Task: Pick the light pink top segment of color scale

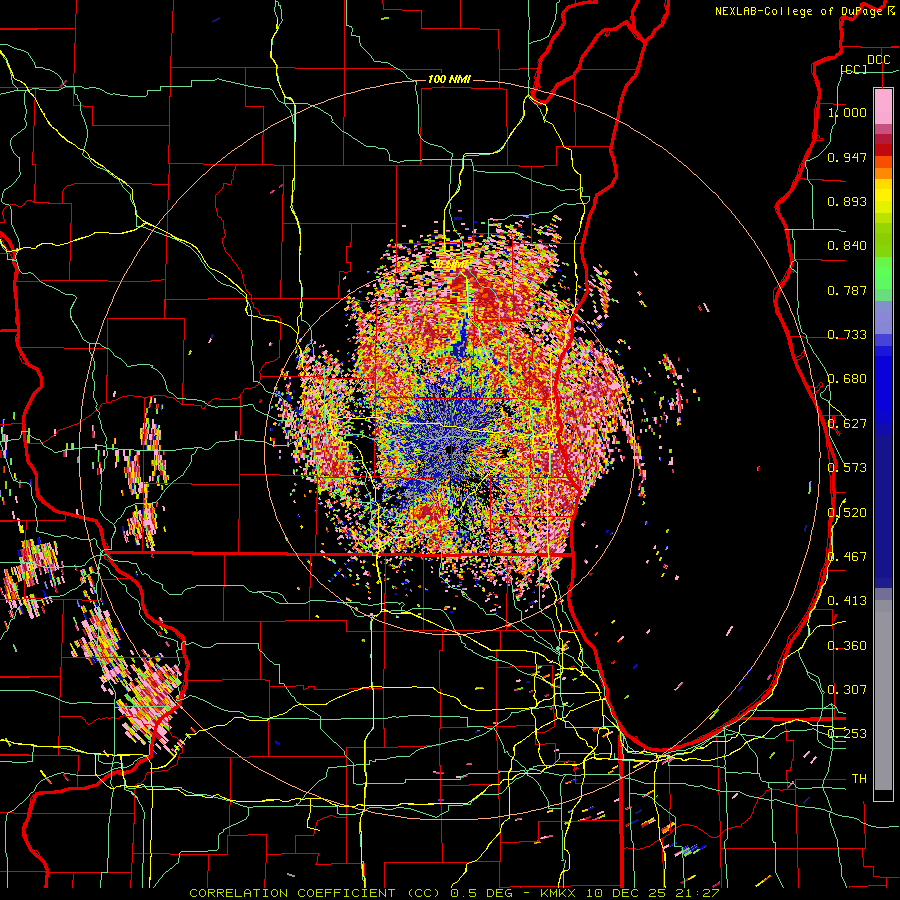Action: click(x=883, y=107)
